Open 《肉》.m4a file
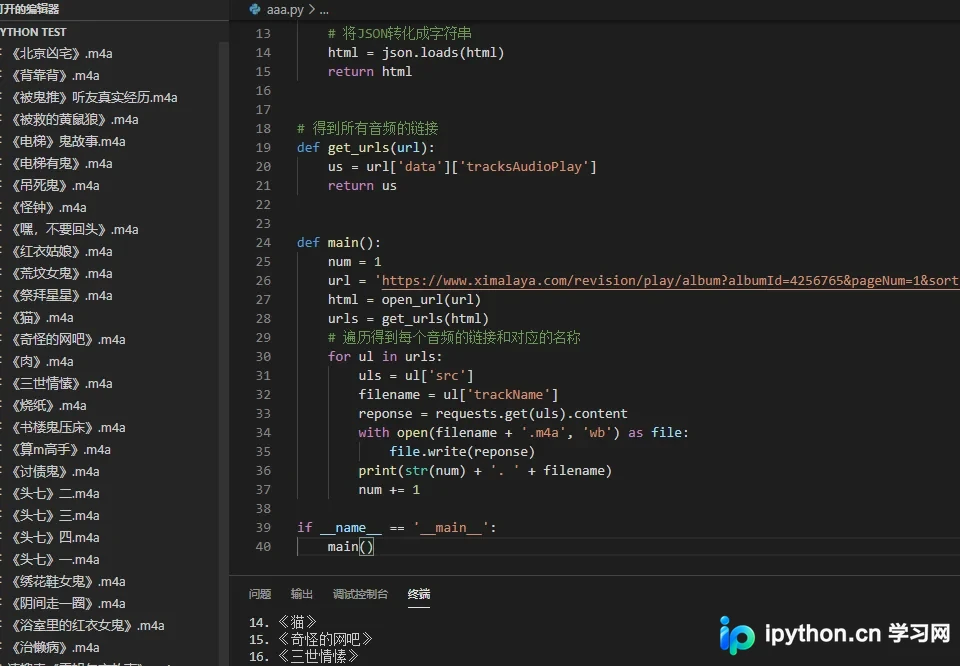960x666 pixels. pos(42,362)
